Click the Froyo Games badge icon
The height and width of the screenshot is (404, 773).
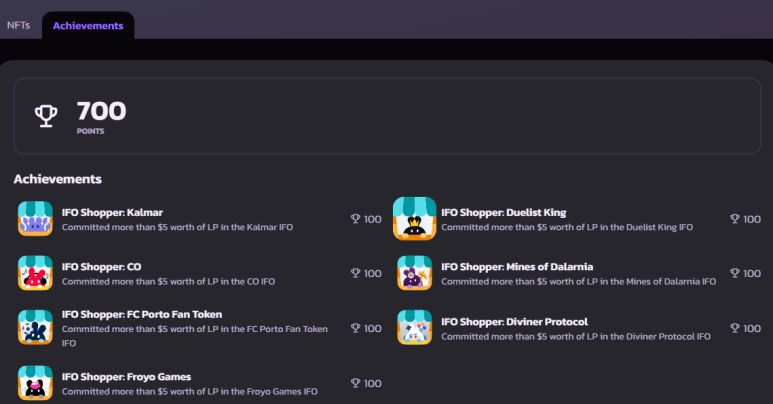pyautogui.click(x=35, y=383)
